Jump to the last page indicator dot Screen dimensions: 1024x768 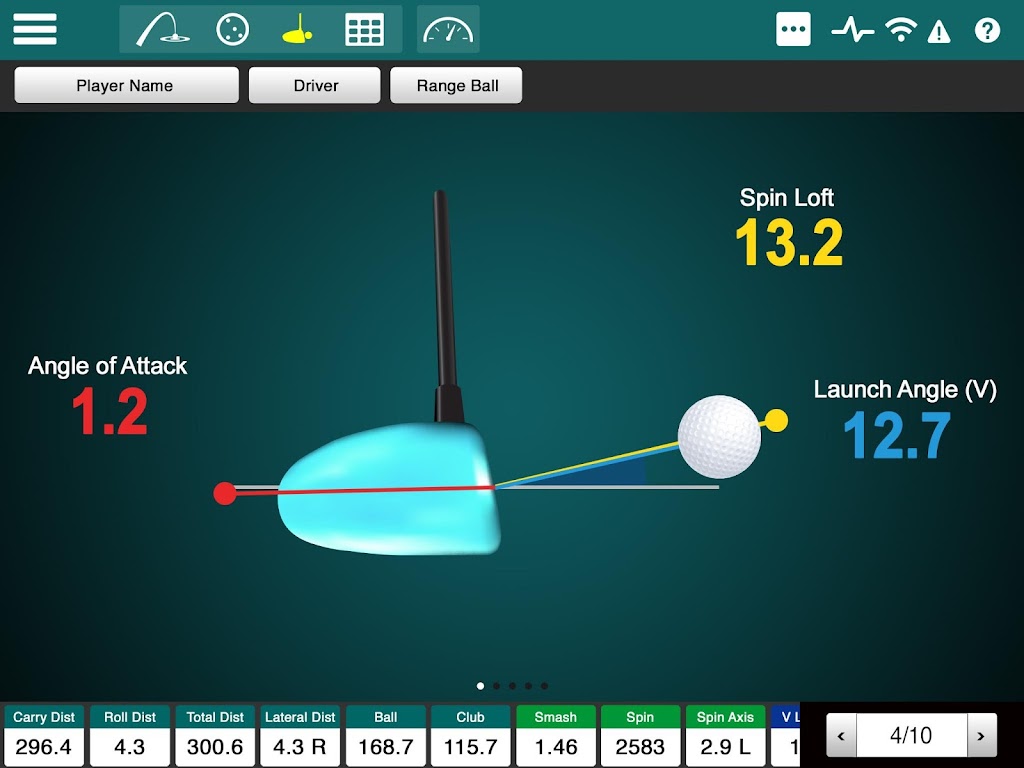point(545,686)
